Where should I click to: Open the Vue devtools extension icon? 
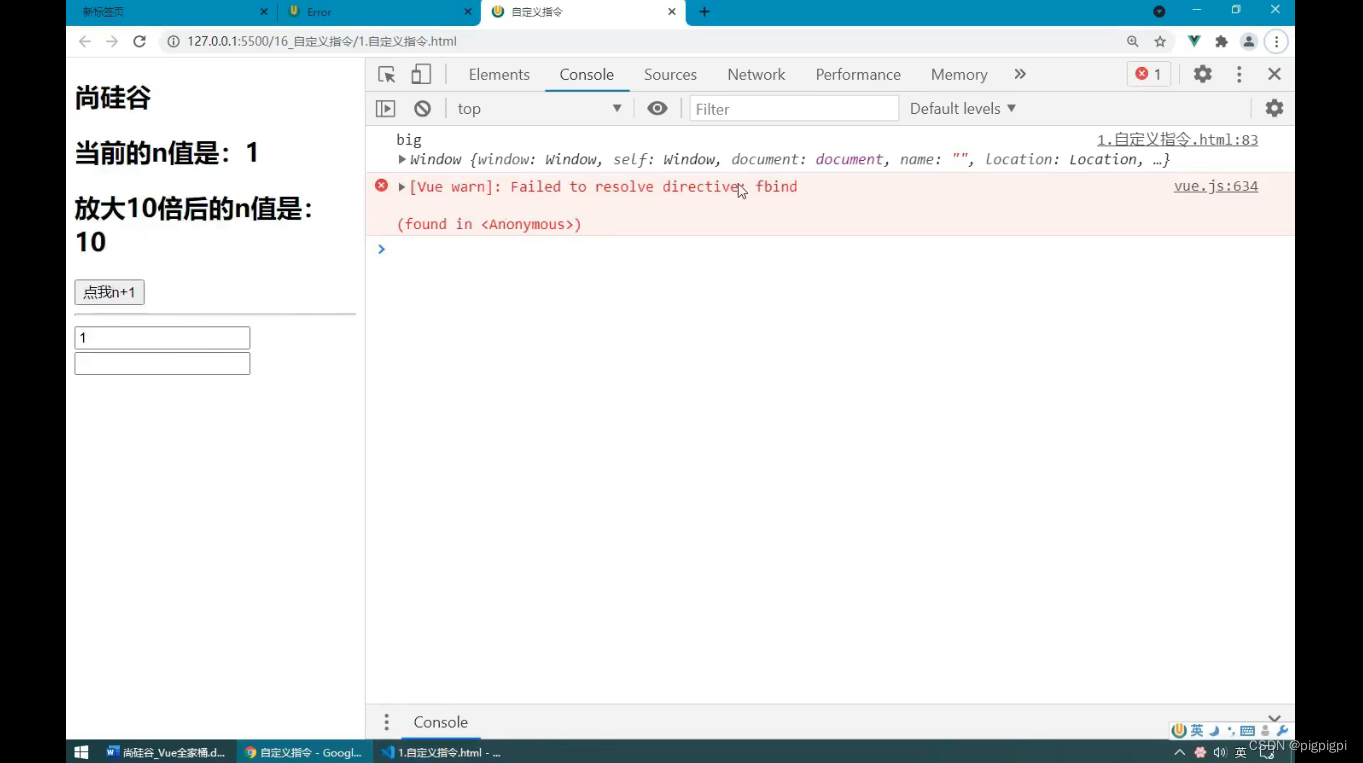click(x=1194, y=41)
